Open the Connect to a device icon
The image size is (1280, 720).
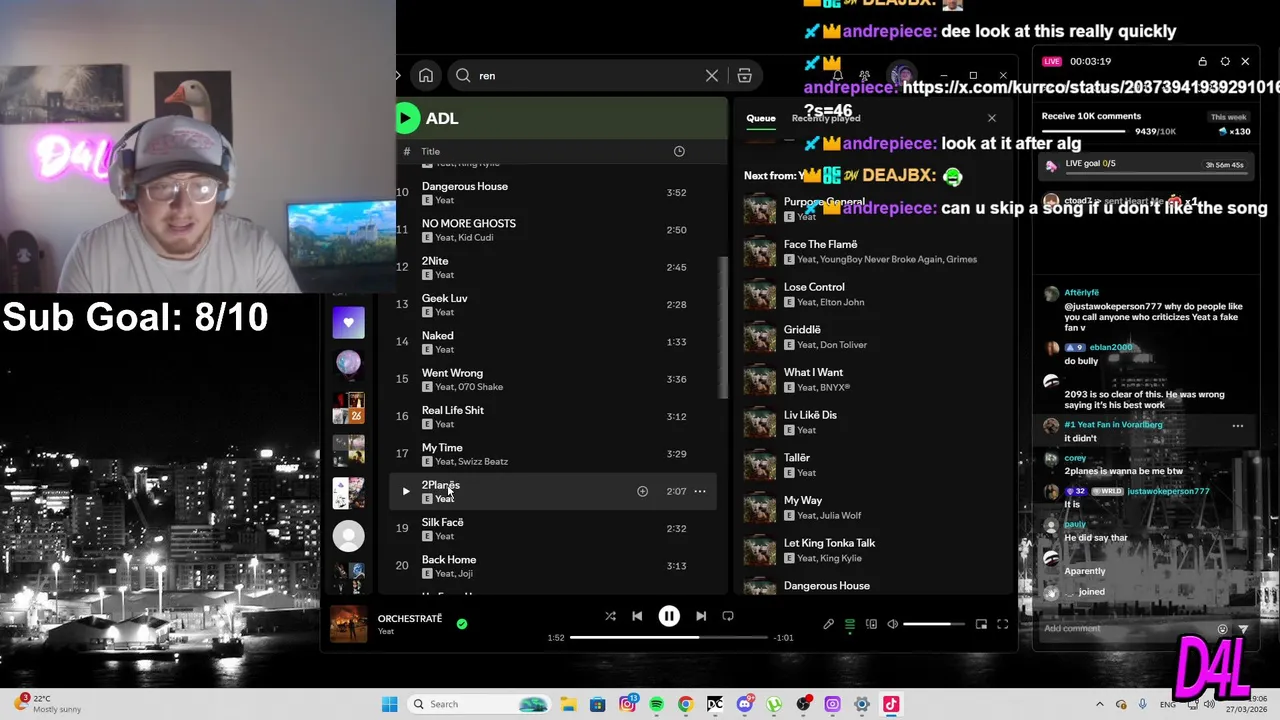coord(871,624)
